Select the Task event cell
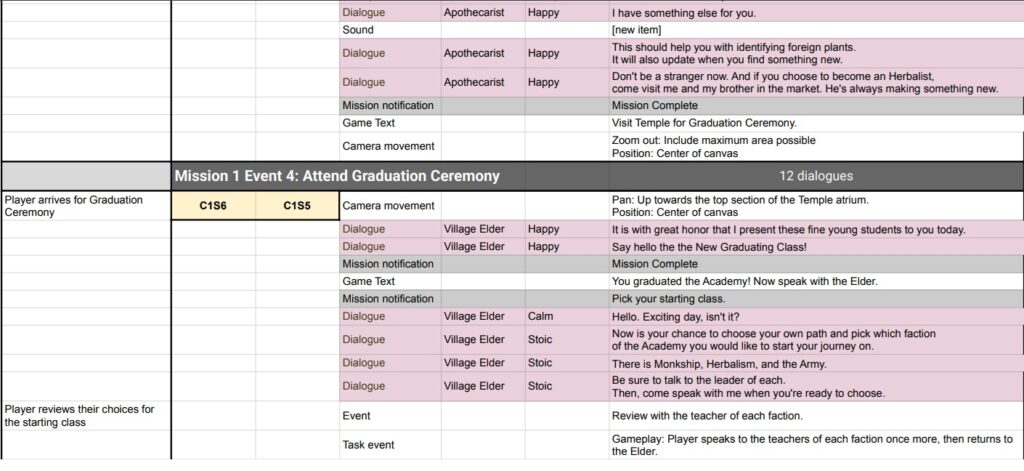This screenshot has height=471, width=1024. 389,445
